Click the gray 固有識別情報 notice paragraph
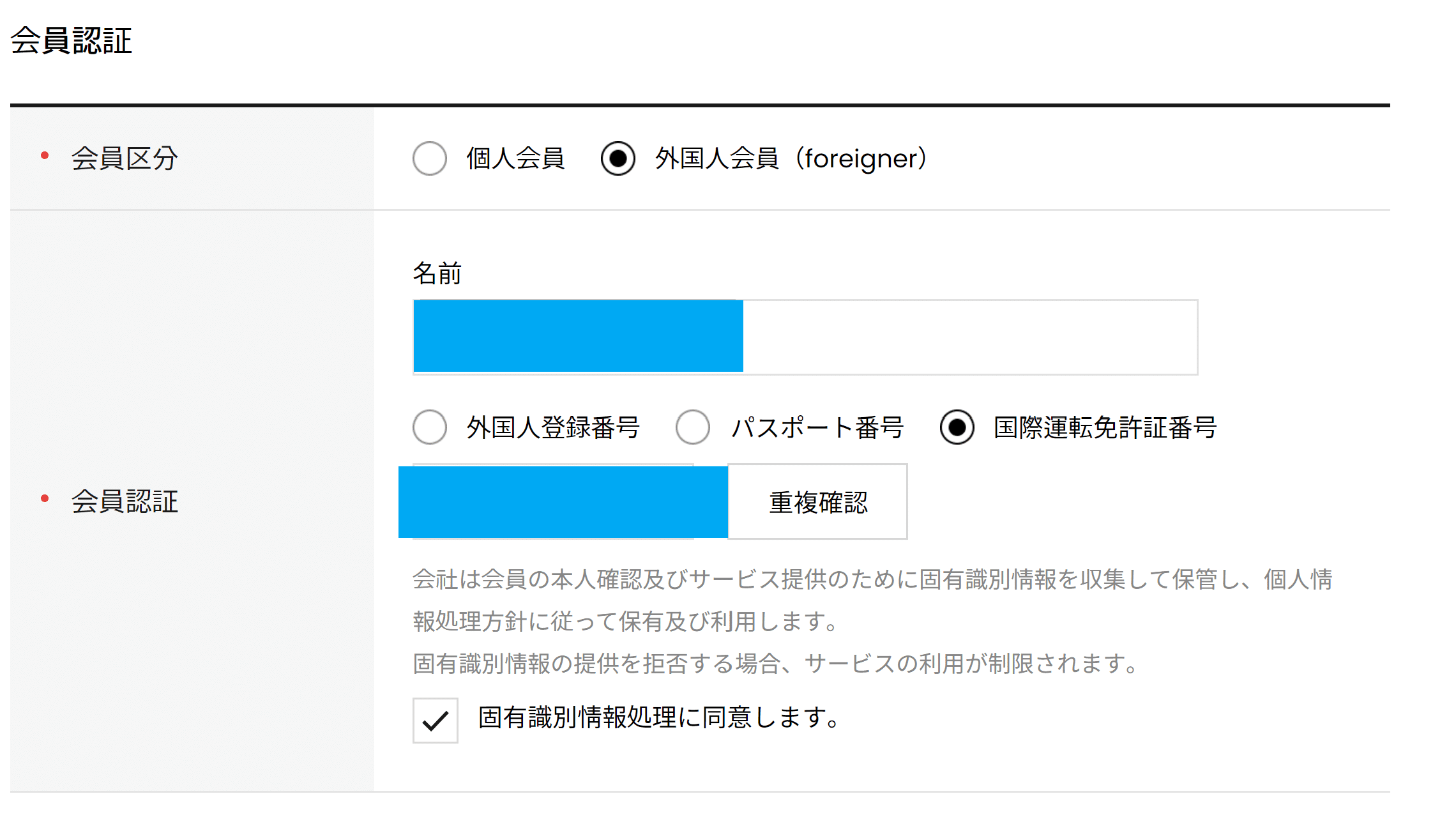Image resolution: width=1456 pixels, height=833 pixels. [x=872, y=621]
